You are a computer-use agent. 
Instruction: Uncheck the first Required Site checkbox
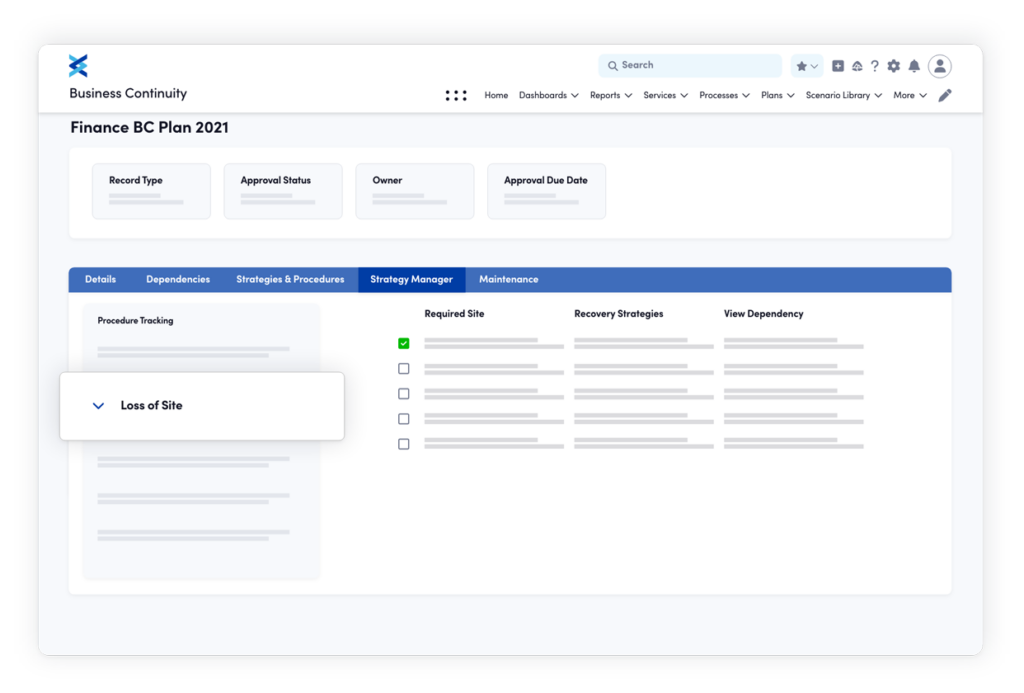pyautogui.click(x=403, y=343)
